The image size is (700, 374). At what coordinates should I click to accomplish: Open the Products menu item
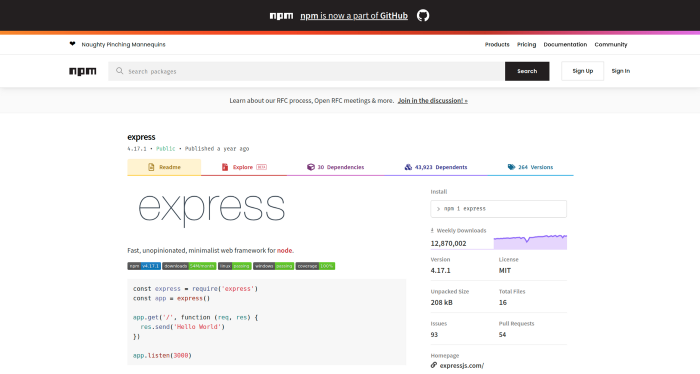[x=497, y=45]
